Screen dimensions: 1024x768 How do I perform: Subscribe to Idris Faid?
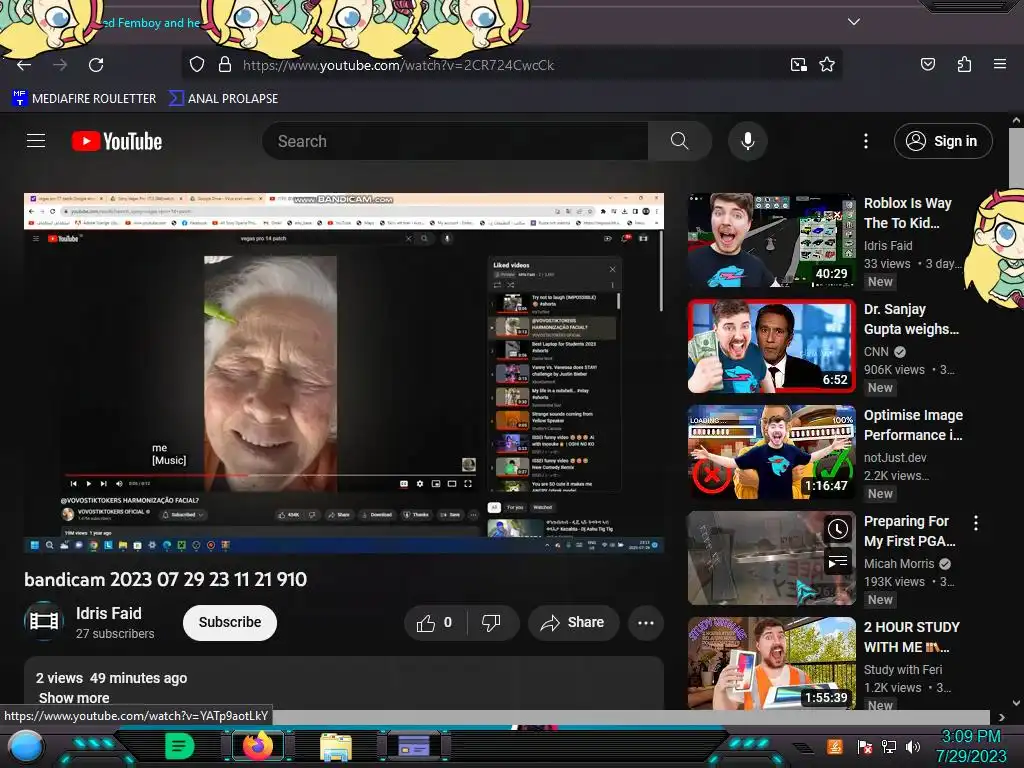tap(230, 622)
